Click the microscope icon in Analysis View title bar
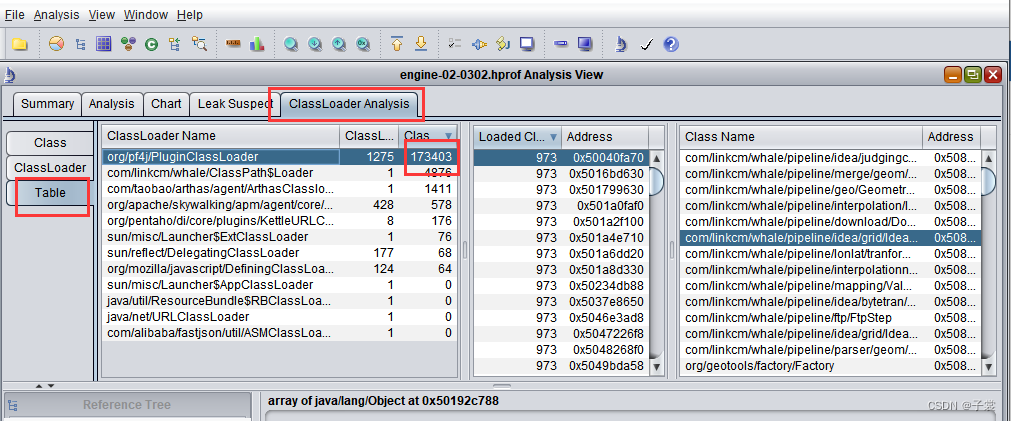This screenshot has width=1011, height=421. point(10,75)
